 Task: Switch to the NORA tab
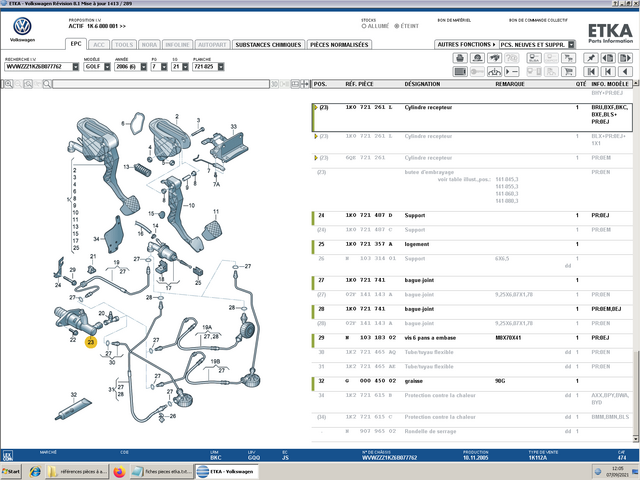[149, 44]
